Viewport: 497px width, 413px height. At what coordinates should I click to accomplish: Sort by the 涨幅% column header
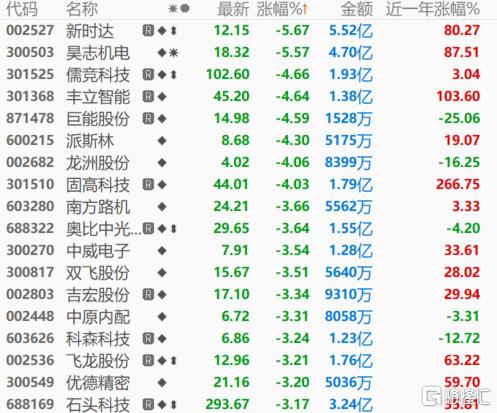click(x=282, y=9)
